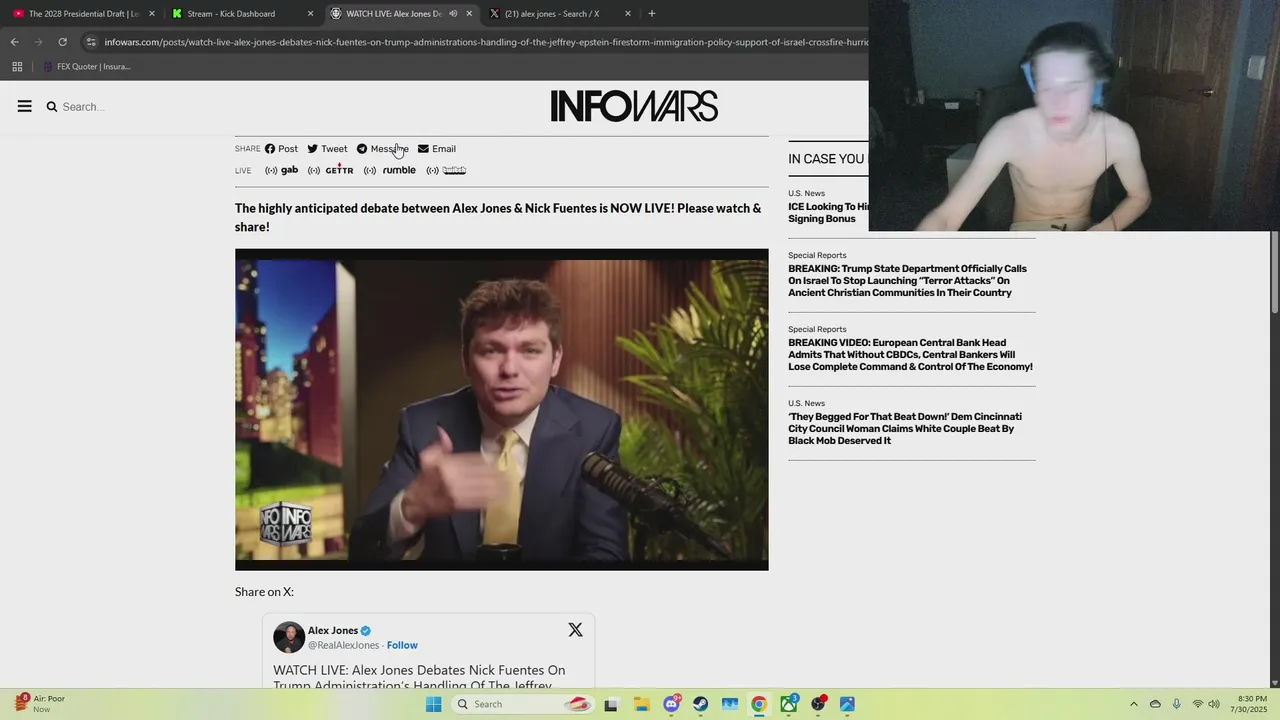Viewport: 1280px width, 720px height.
Task: Reload the current page
Action: coord(62,42)
